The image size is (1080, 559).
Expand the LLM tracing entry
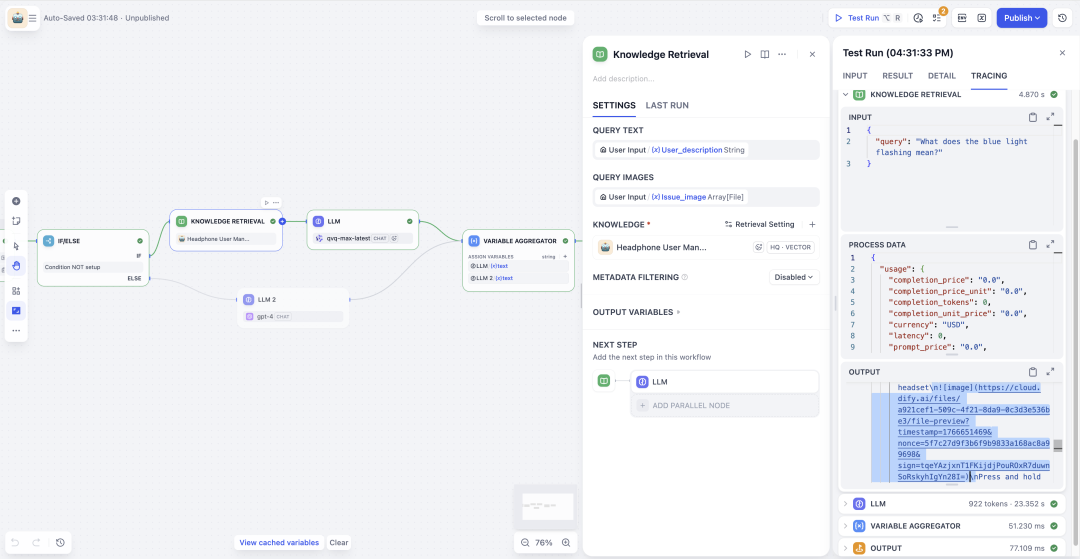[846, 504]
